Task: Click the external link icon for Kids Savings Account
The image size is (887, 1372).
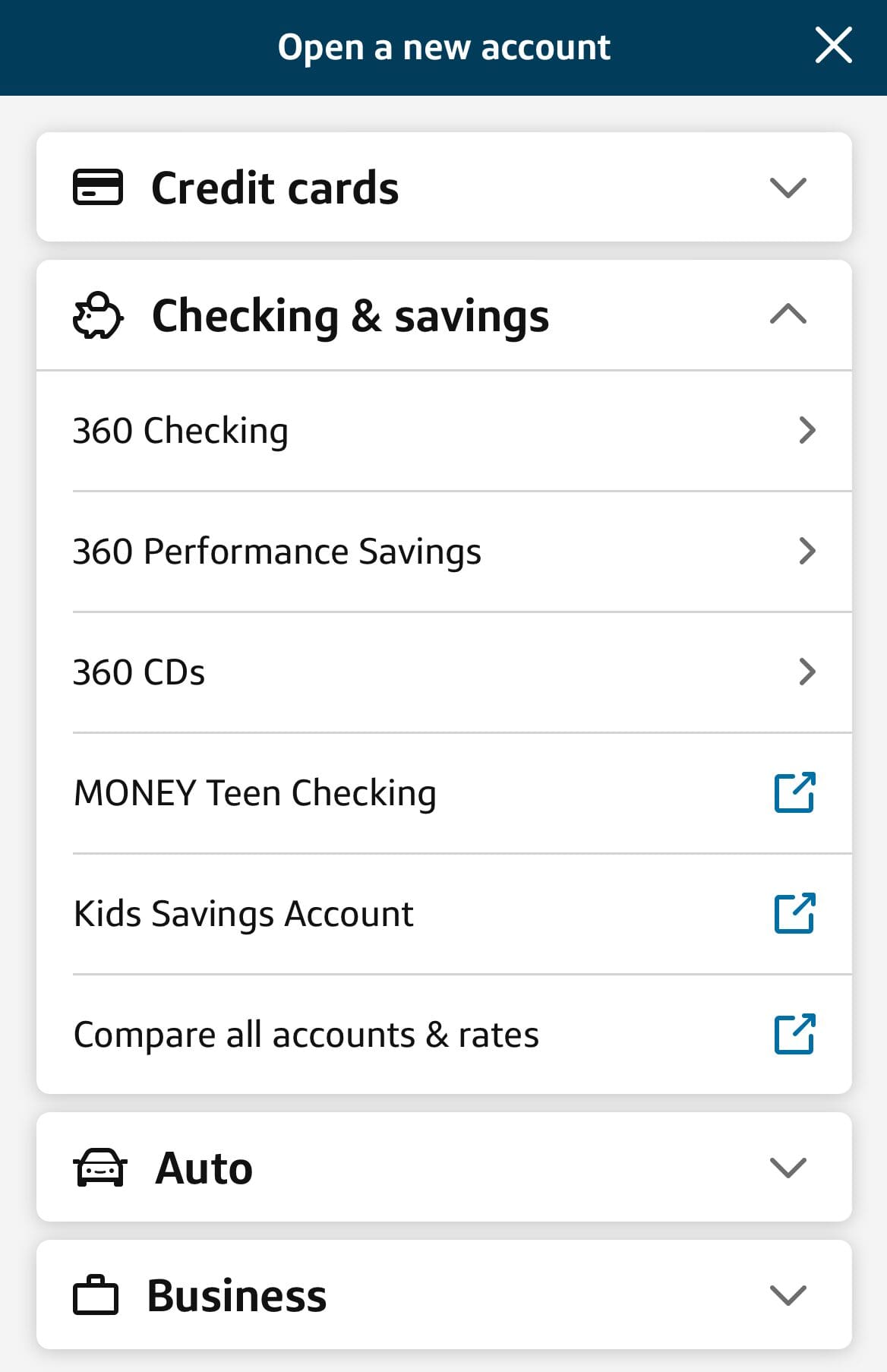Action: 794,914
